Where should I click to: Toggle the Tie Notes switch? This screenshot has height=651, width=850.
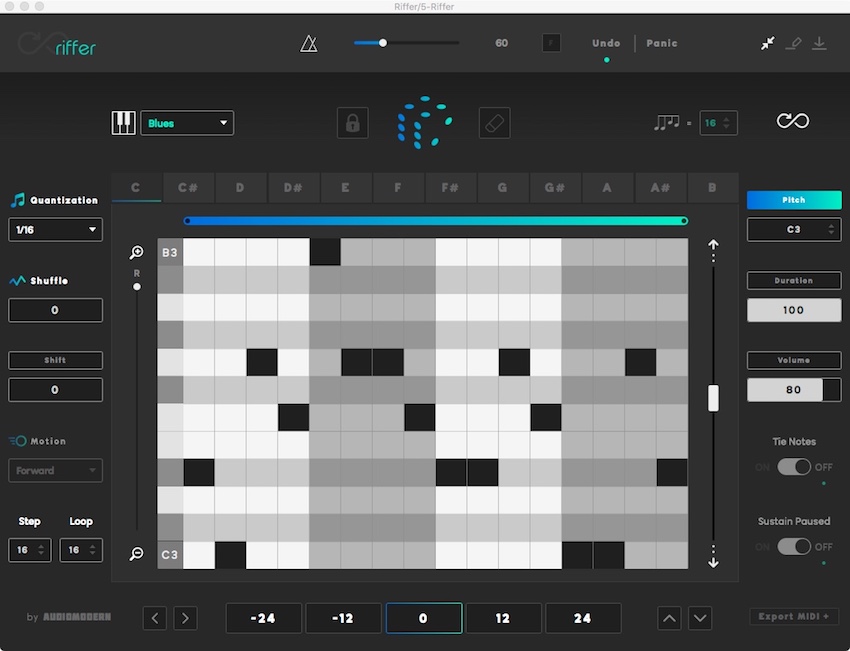click(794, 467)
